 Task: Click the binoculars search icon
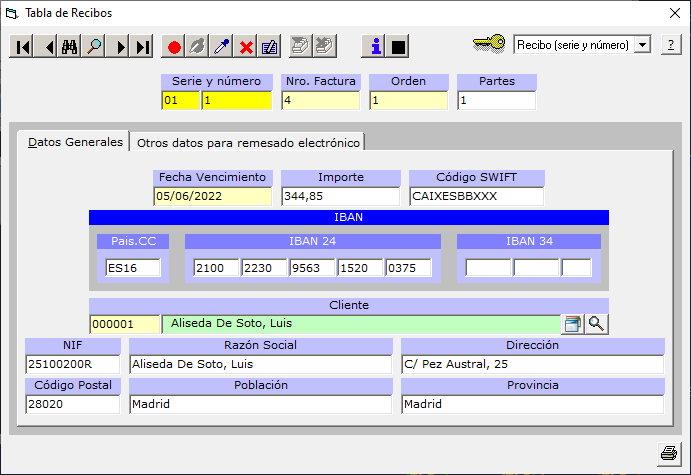click(x=70, y=46)
